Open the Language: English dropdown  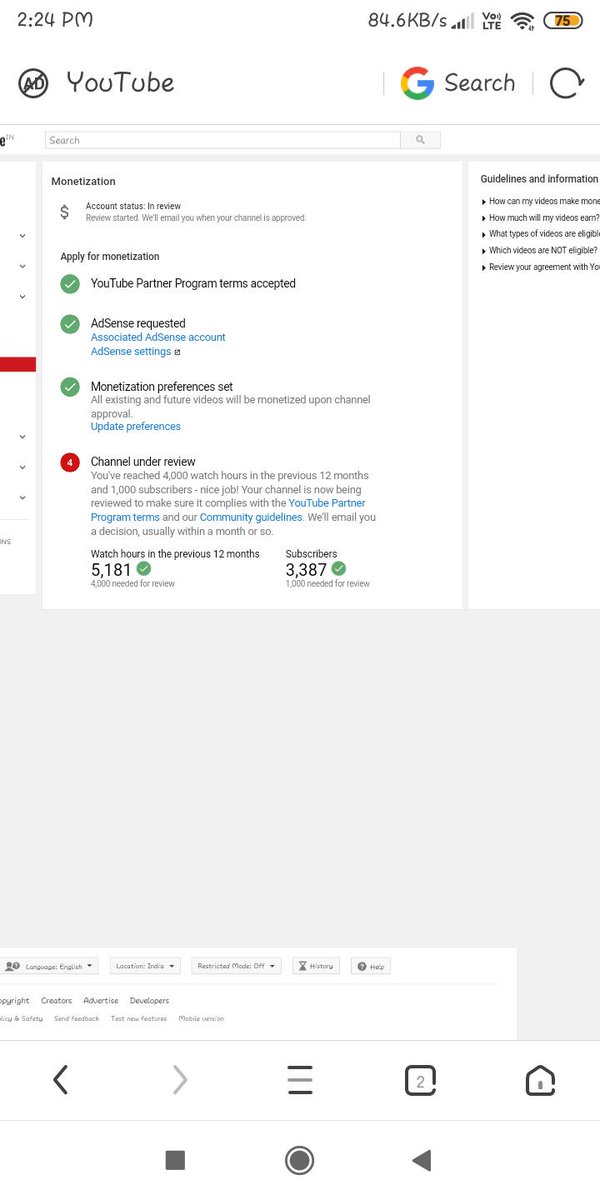click(50, 966)
